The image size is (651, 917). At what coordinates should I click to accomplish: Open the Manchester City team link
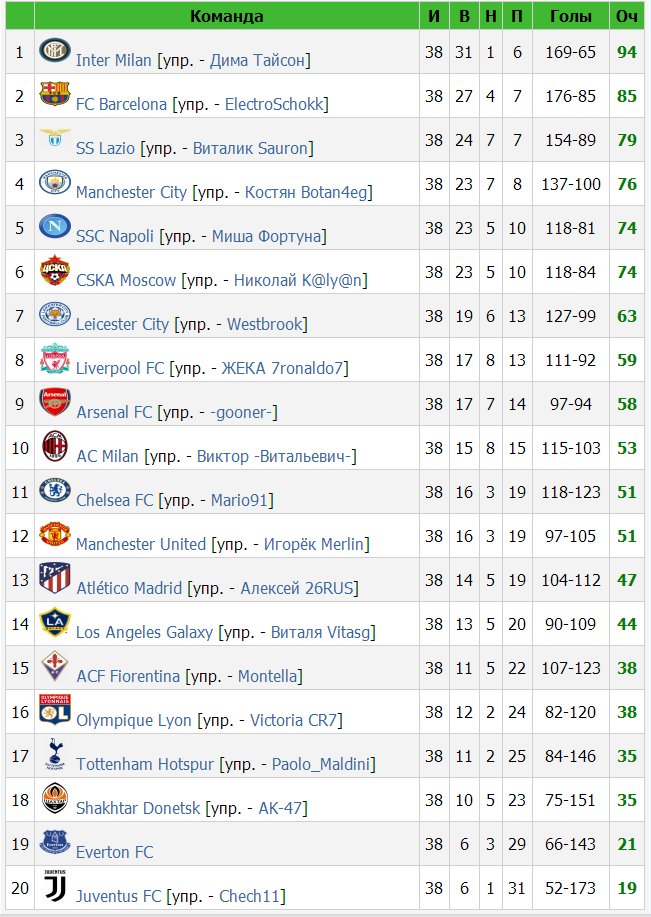click(x=132, y=192)
